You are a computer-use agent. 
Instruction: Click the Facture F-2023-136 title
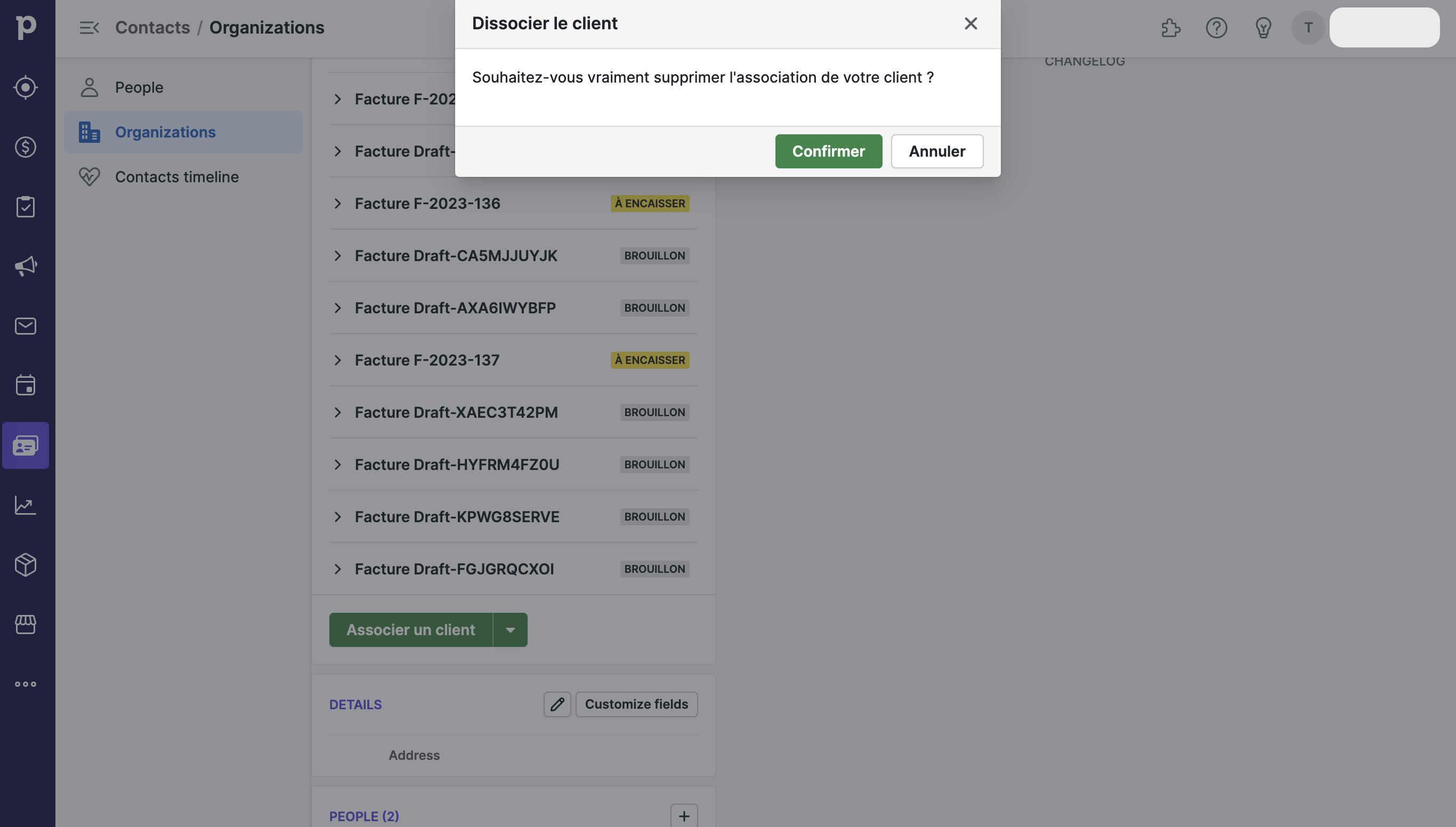click(427, 204)
